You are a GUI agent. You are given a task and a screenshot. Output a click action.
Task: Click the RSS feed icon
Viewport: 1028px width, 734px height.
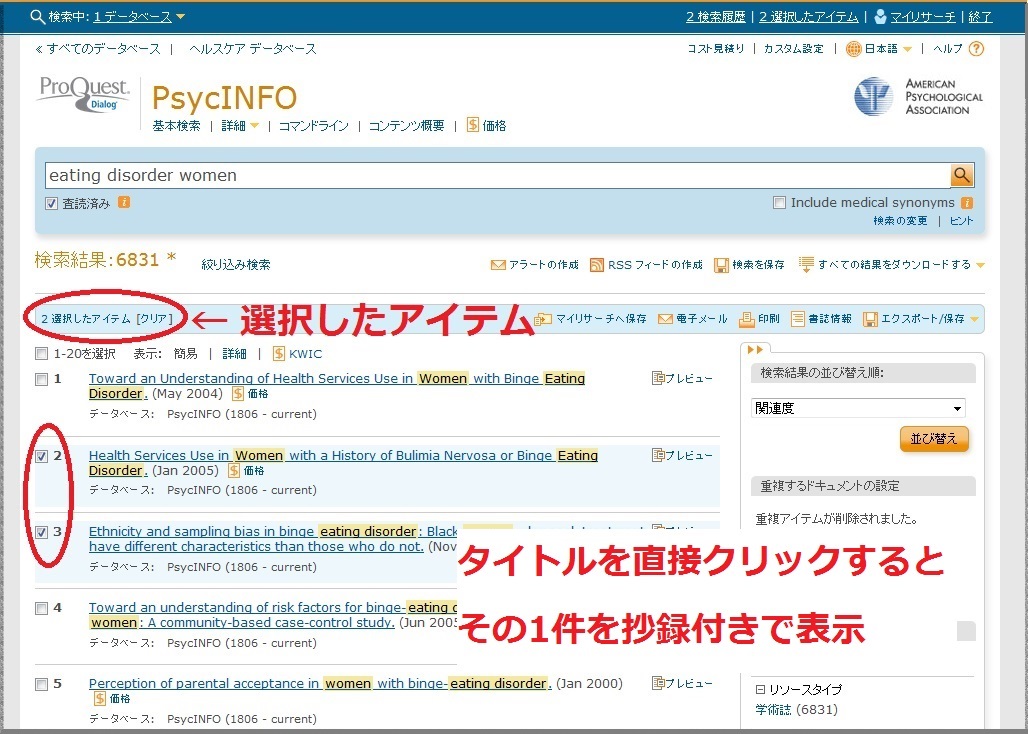597,265
